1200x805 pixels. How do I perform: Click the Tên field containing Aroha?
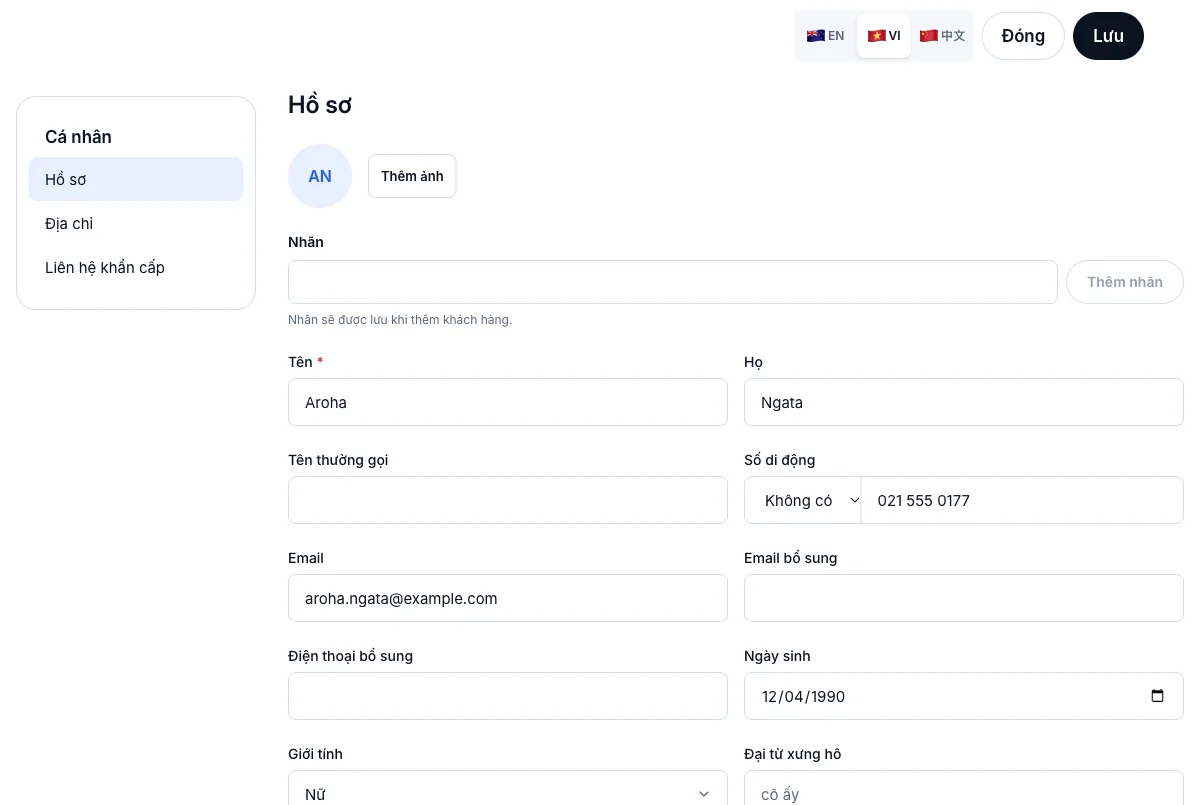tap(508, 402)
